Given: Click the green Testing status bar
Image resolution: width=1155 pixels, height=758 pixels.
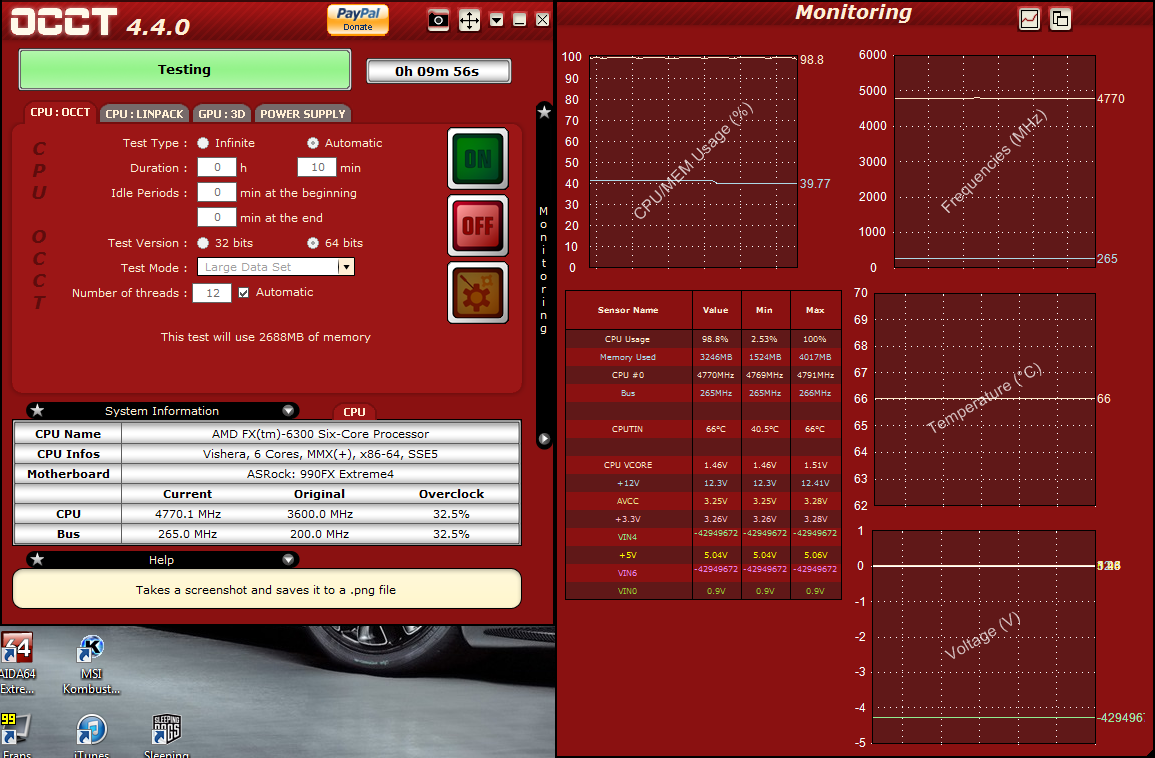Looking at the screenshot, I should pos(184,69).
